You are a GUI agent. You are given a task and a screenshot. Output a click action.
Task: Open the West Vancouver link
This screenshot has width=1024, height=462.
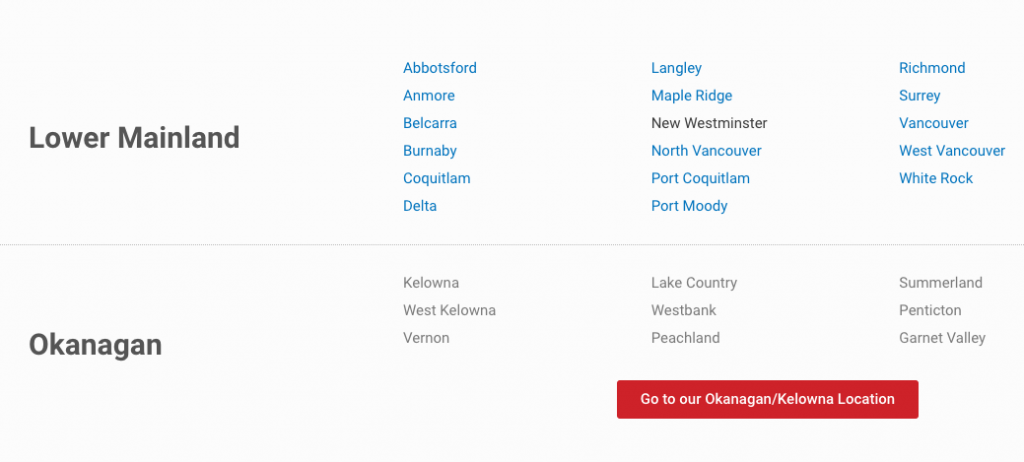[952, 151]
